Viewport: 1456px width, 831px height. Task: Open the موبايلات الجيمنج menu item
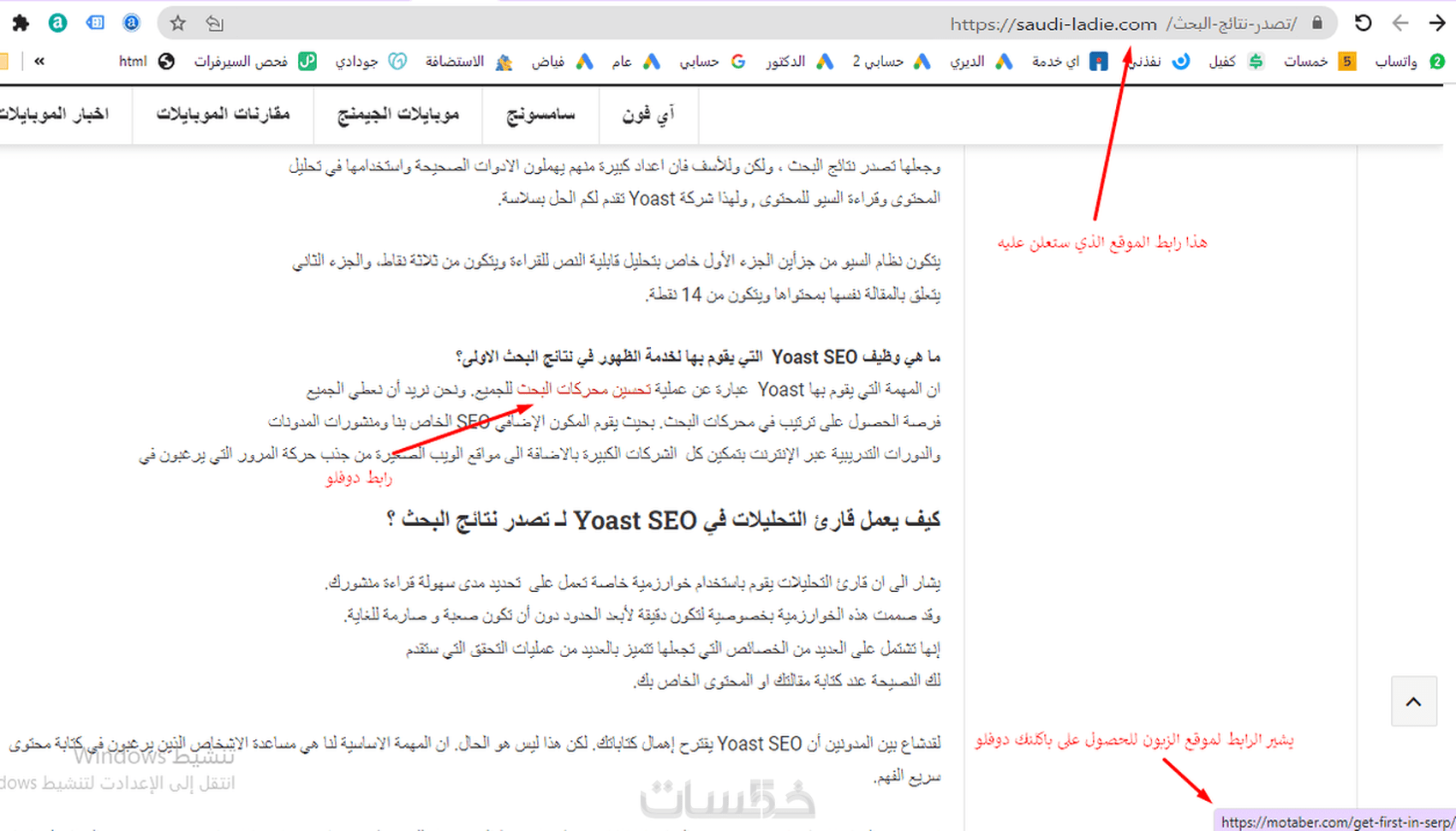pyautogui.click(x=398, y=115)
